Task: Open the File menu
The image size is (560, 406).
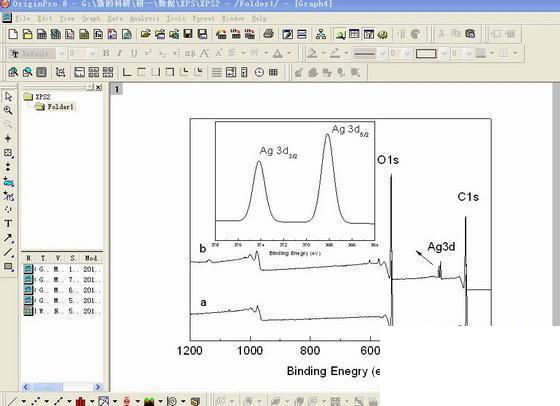Action: pos(22,18)
